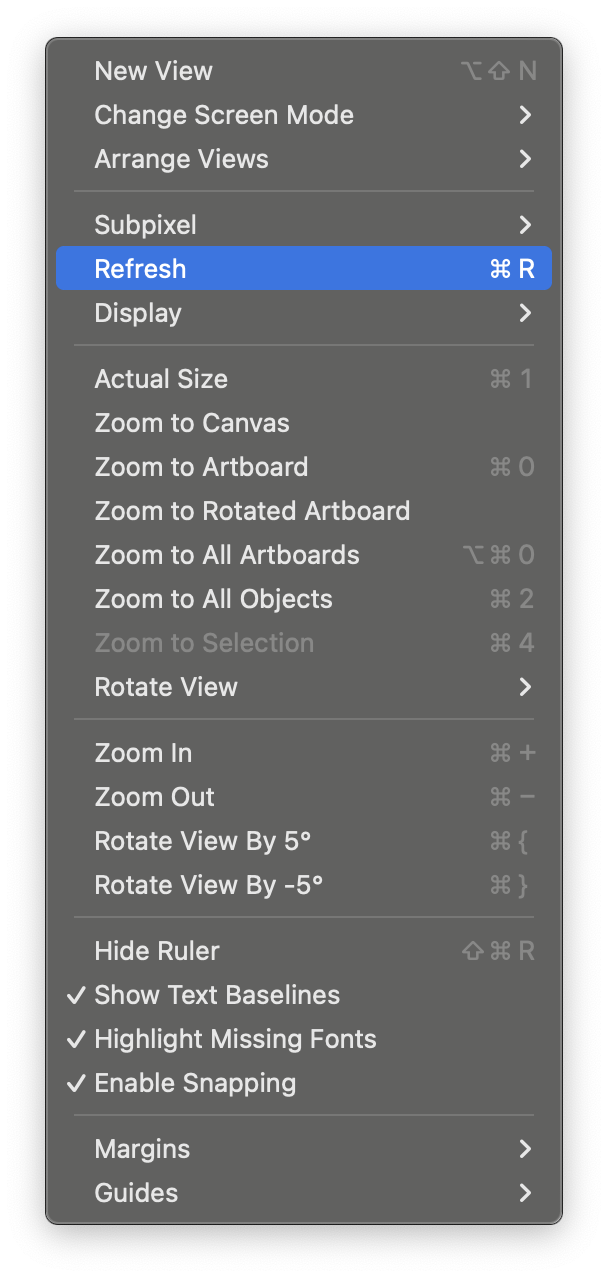Choose Actual Size option

coord(161,379)
